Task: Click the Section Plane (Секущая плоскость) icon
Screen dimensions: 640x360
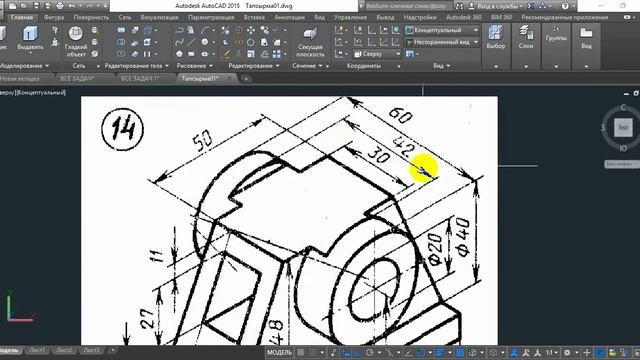Action: tap(310, 34)
